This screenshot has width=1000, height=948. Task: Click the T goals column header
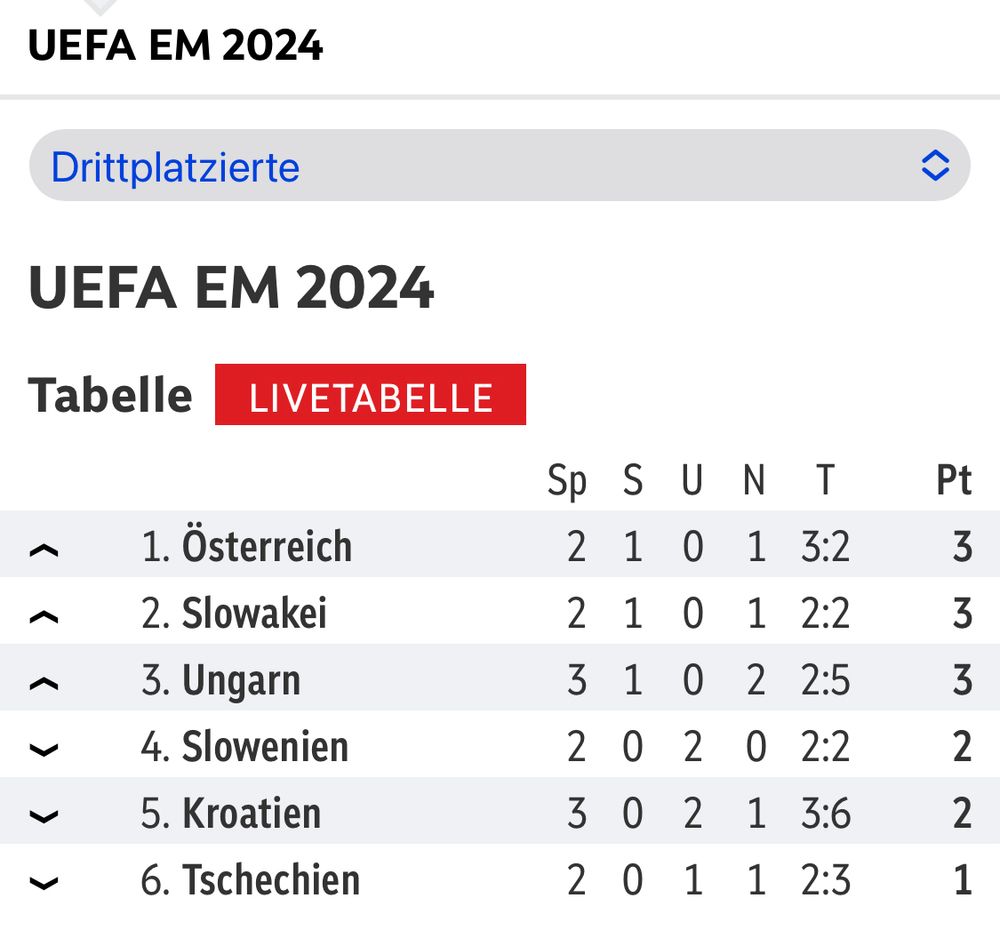click(x=824, y=481)
